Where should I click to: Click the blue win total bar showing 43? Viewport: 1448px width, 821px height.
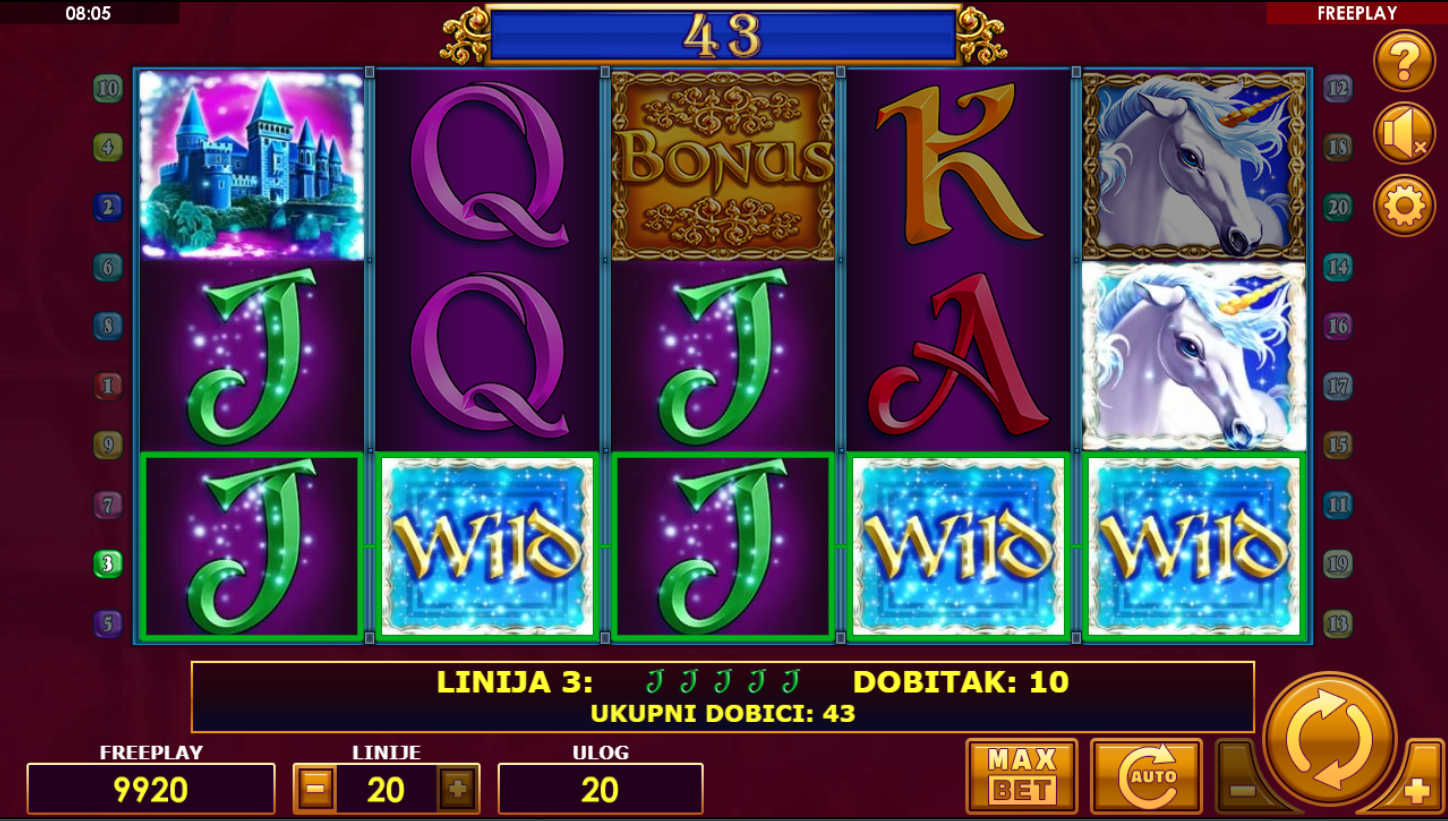point(723,35)
